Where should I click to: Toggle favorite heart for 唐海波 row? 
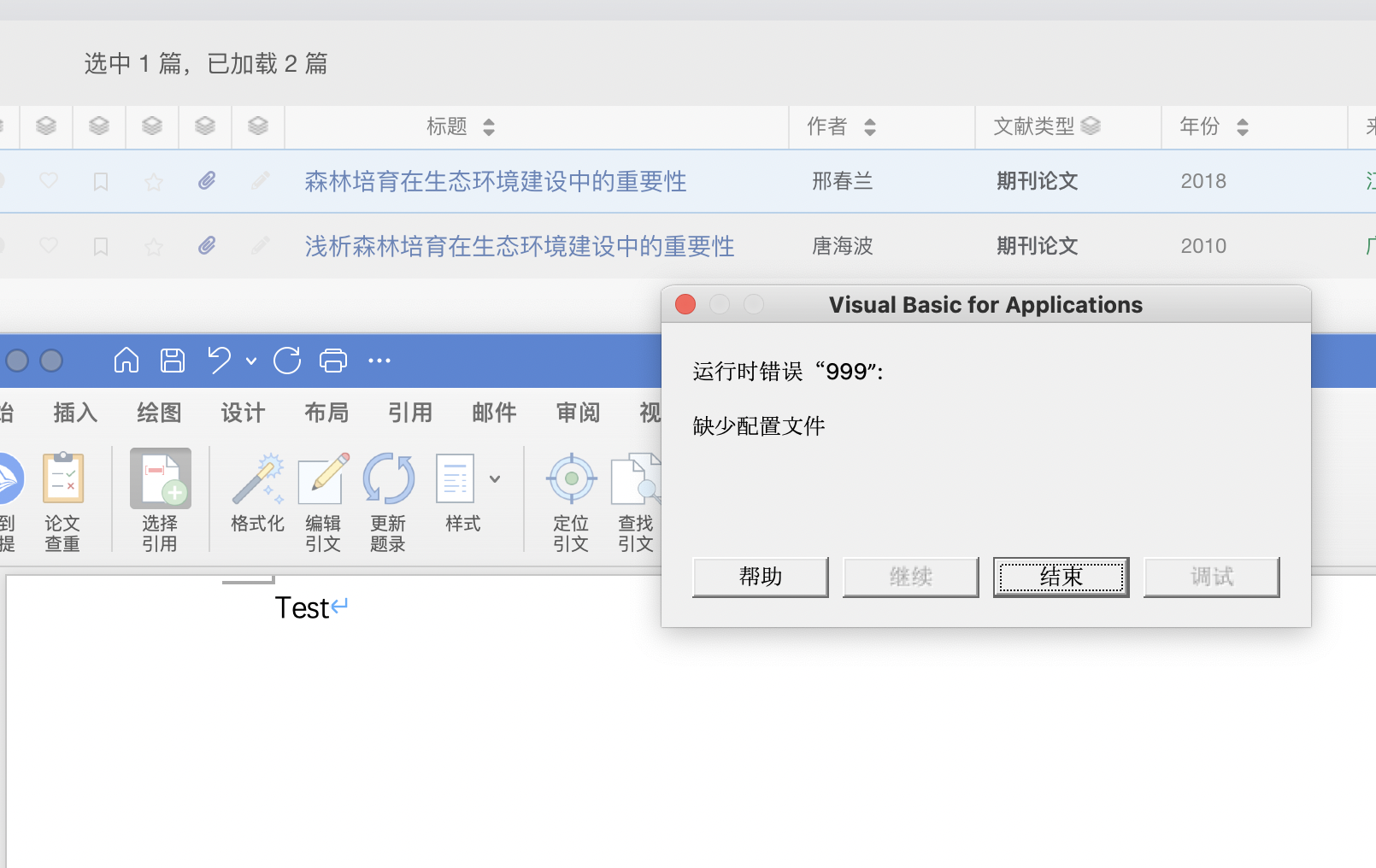pos(49,246)
